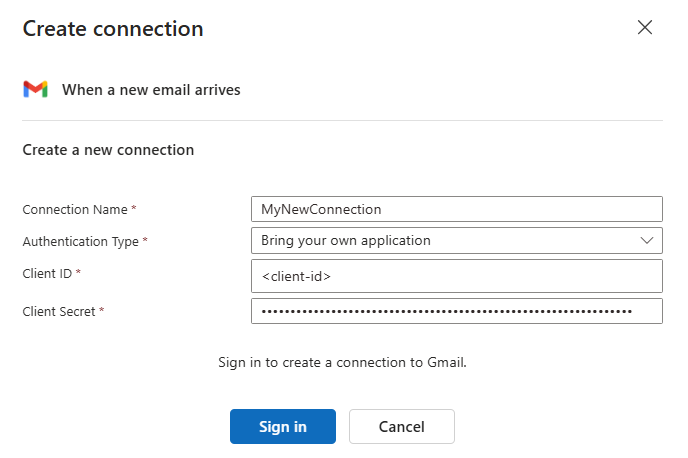Image resolution: width=688 pixels, height=458 pixels.
Task: Click the 'Create connection' dialog title
Action: click(113, 29)
